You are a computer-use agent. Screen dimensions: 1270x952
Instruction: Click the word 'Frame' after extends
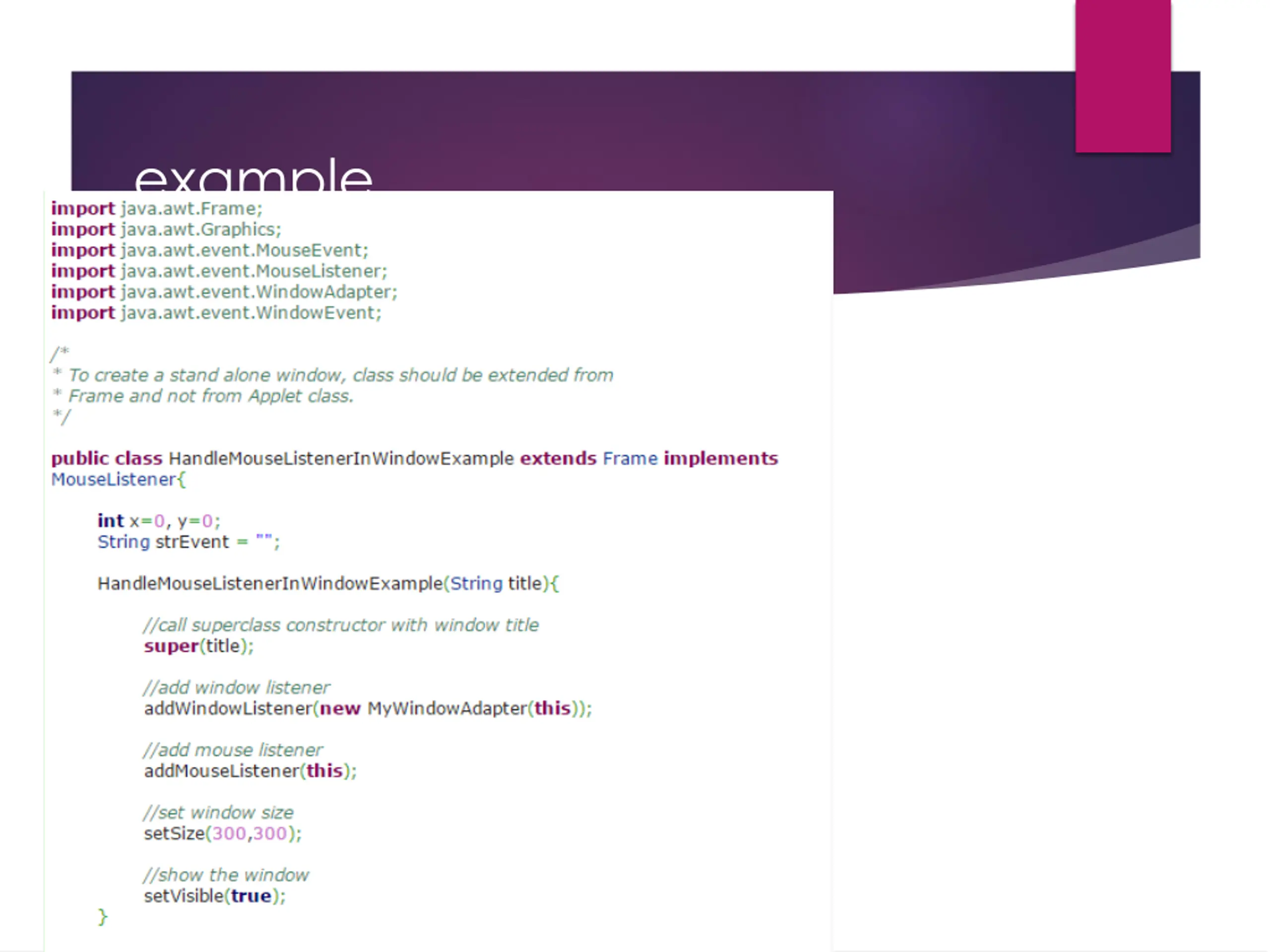click(630, 459)
